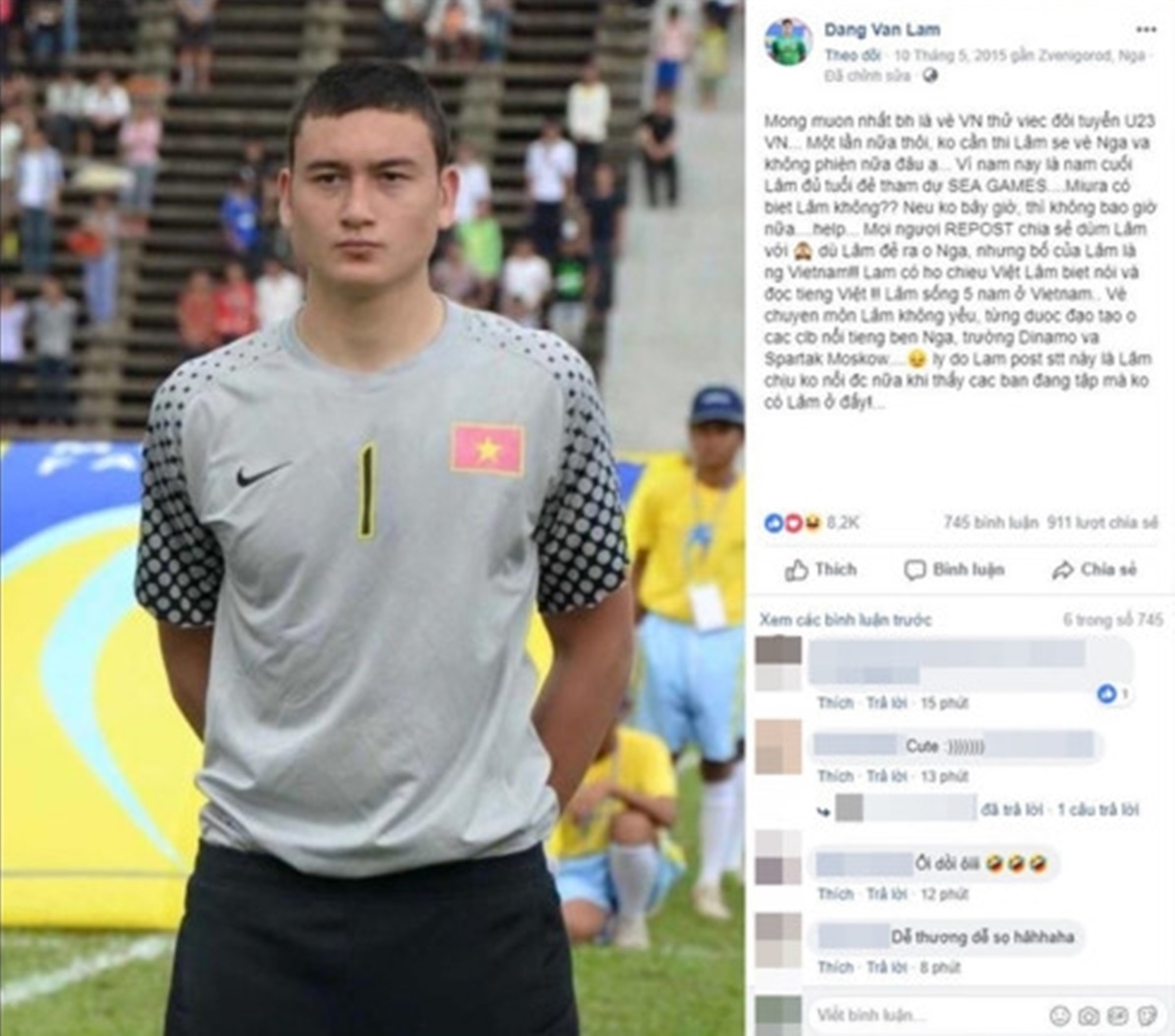
Task: Open the 911 lượt chia sẻ shares count
Action: pyautogui.click(x=1102, y=522)
